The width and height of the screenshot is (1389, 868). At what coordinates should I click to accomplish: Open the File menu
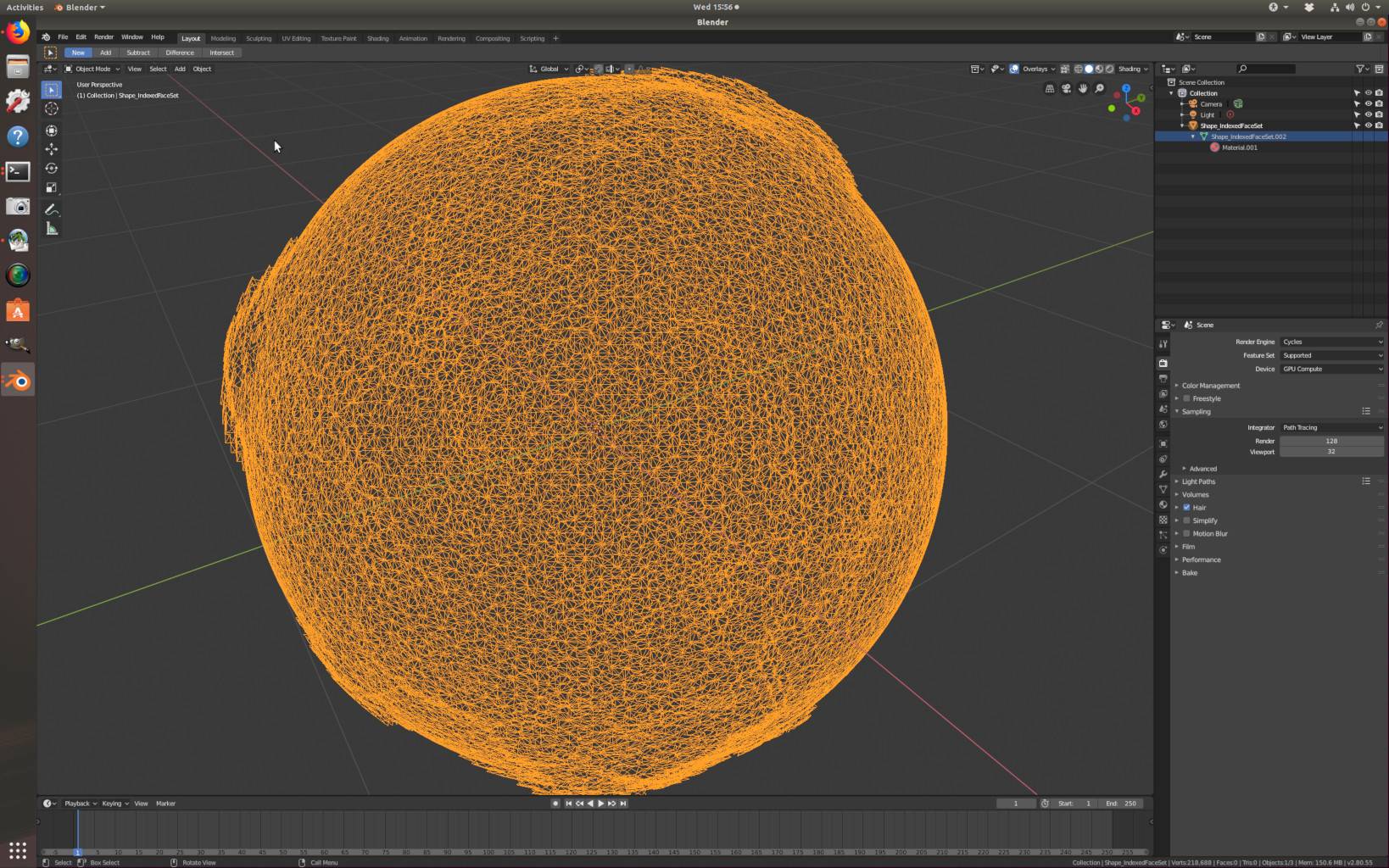[x=63, y=37]
